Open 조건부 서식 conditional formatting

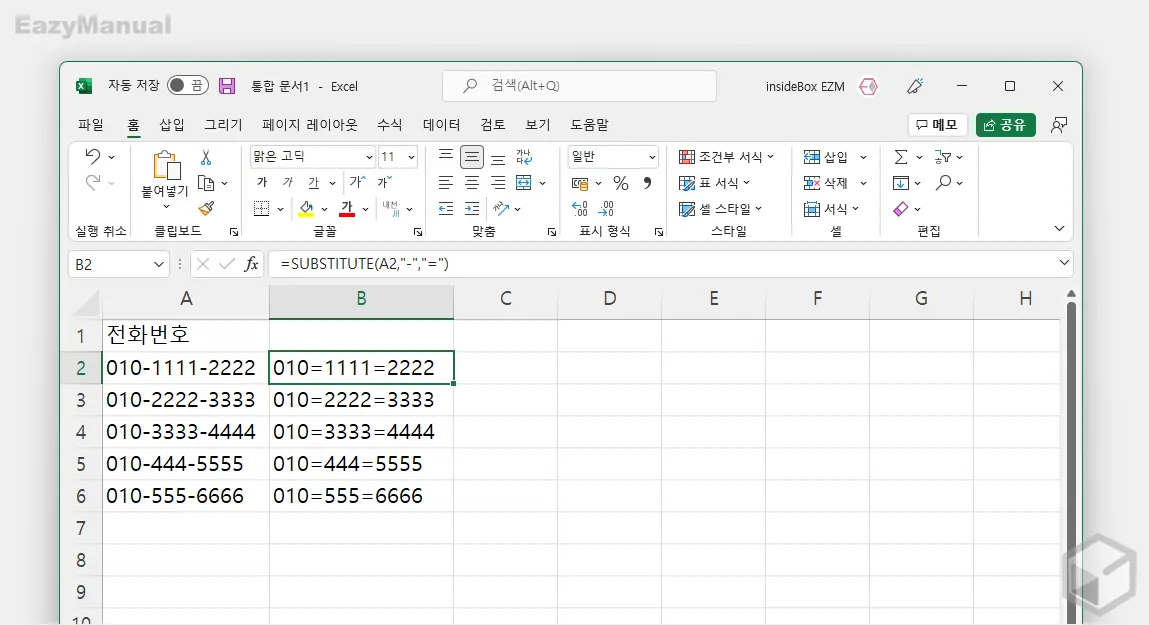(727, 156)
